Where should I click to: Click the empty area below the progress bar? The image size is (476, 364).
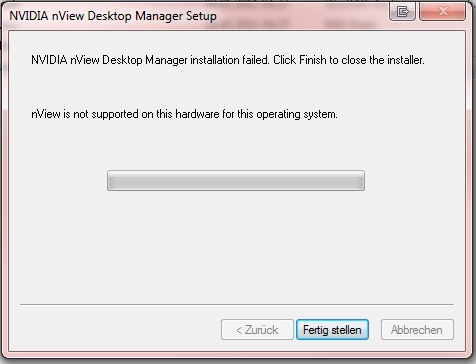[x=236, y=247]
